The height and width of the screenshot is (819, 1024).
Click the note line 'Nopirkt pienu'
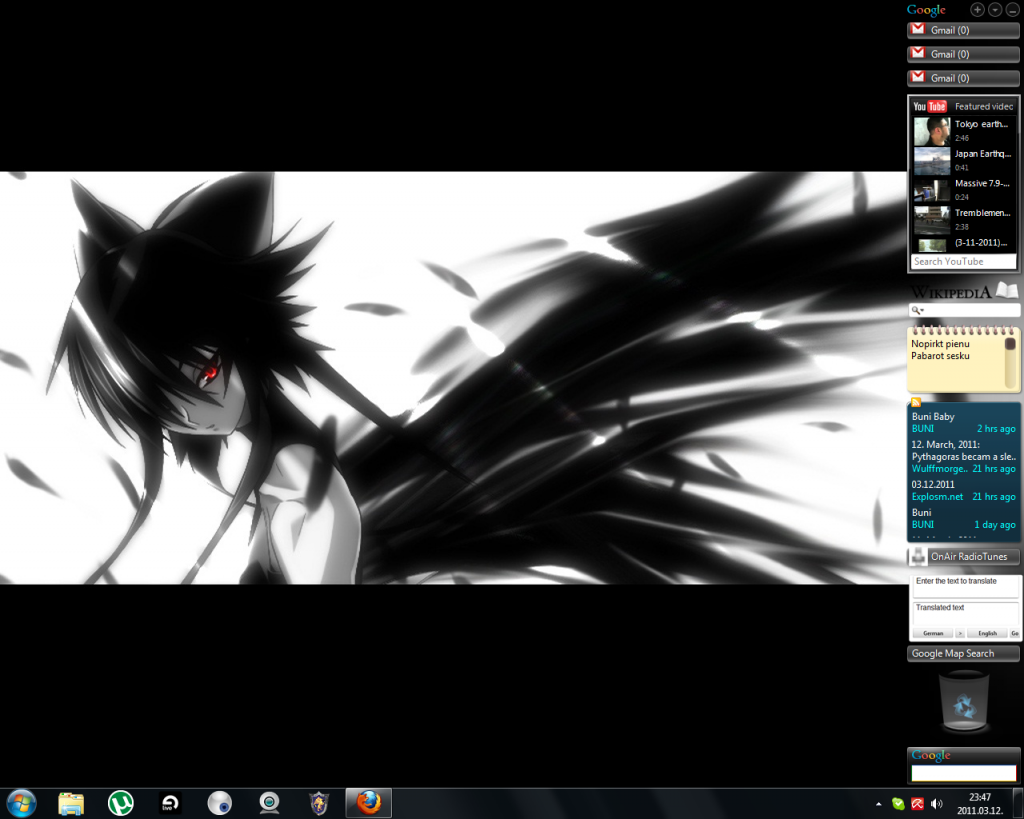pos(940,344)
